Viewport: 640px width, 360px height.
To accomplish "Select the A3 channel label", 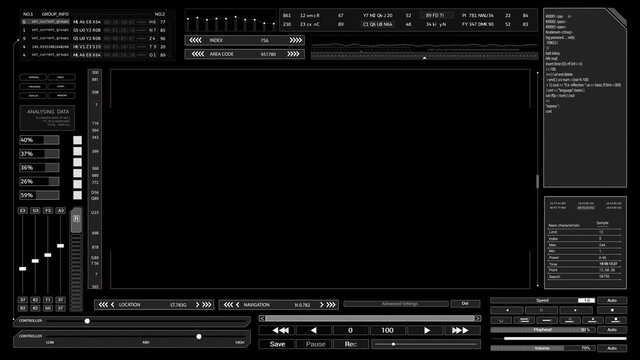I will tap(60, 211).
